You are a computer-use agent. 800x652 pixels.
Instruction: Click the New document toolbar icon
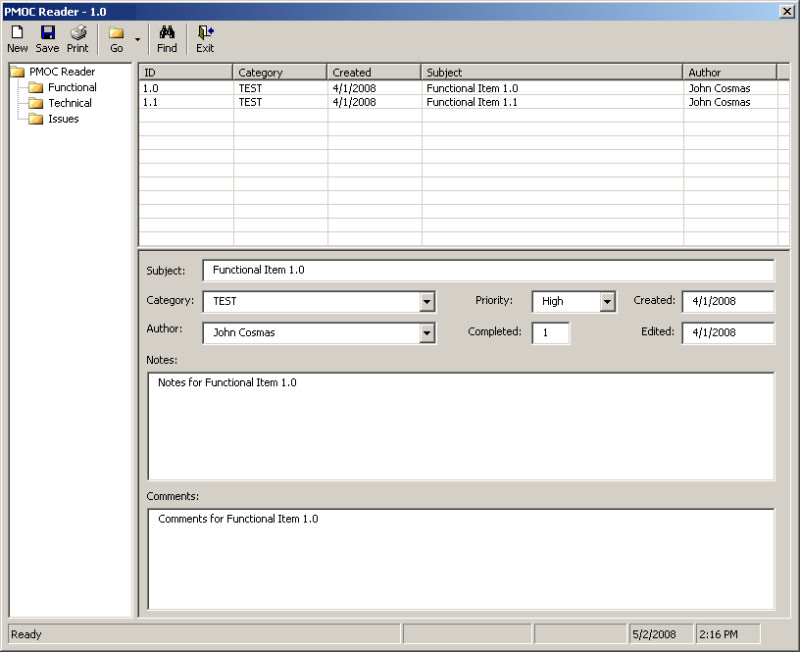click(17, 32)
